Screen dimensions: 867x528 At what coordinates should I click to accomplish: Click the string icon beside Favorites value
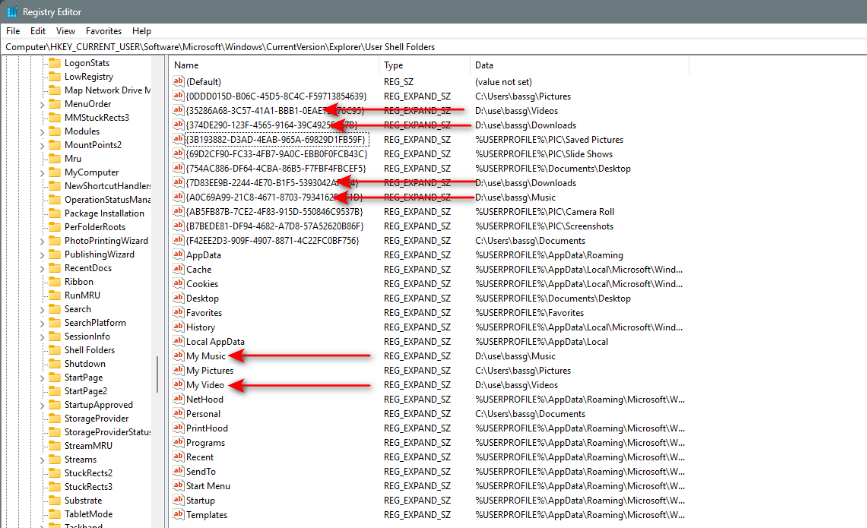click(x=178, y=312)
